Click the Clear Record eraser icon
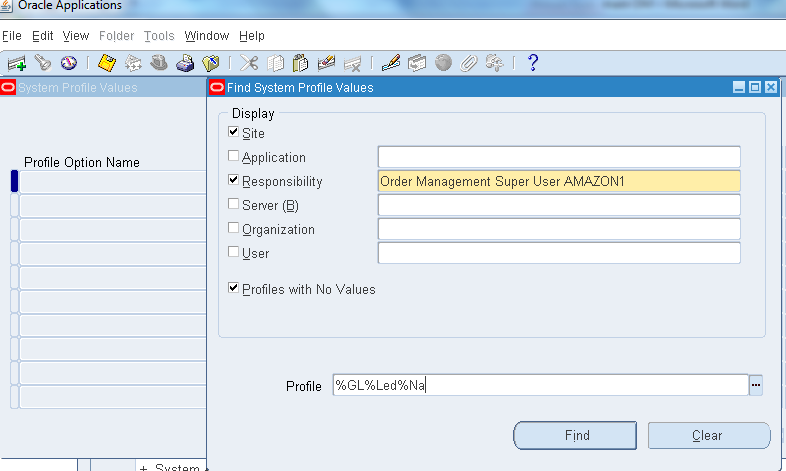This screenshot has width=786, height=471. 326,63
